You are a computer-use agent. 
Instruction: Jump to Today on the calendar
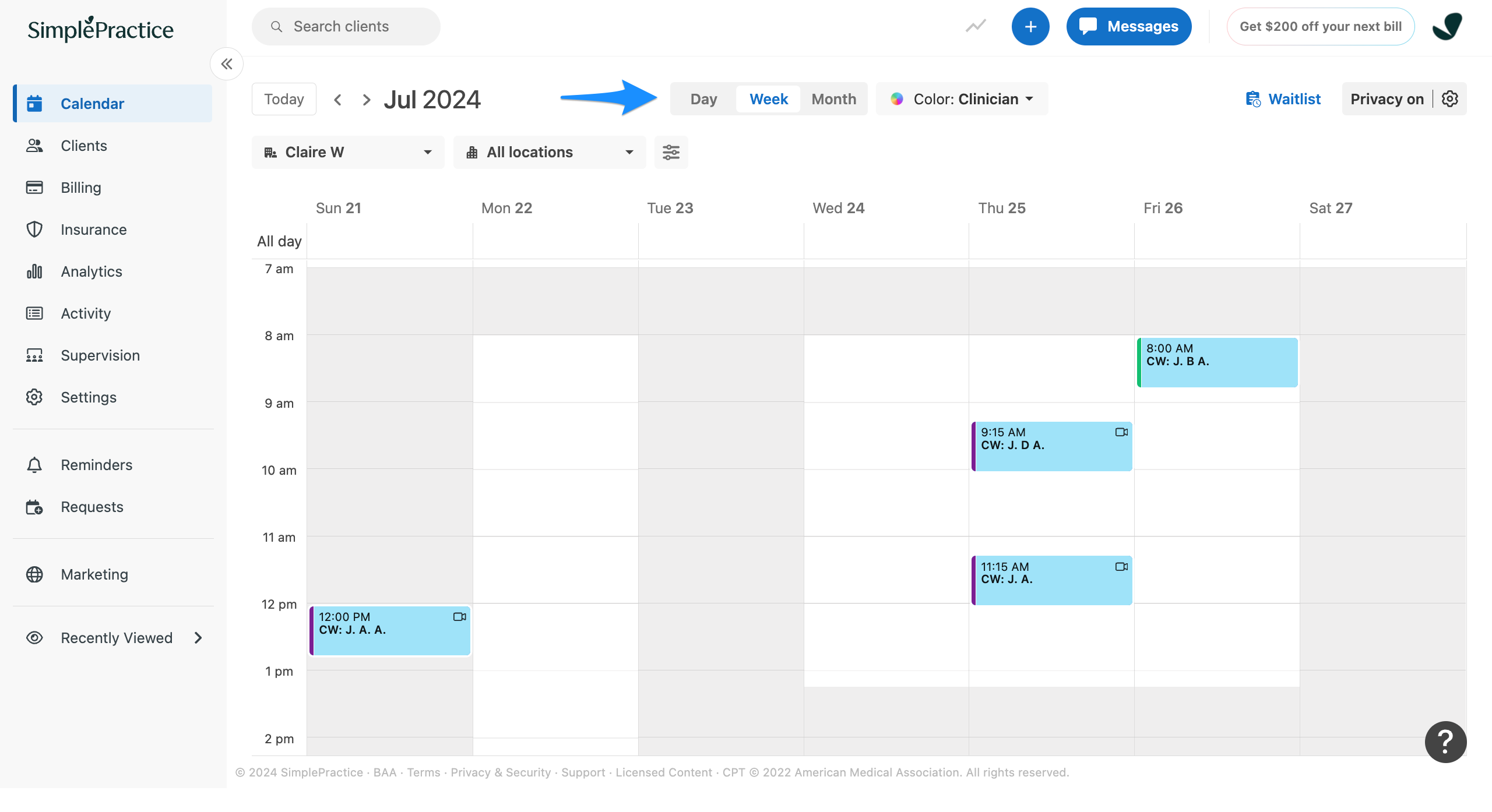tap(284, 99)
